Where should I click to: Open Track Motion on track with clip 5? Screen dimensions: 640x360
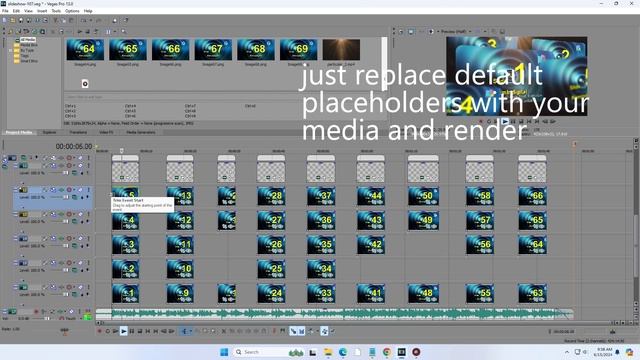53,190
